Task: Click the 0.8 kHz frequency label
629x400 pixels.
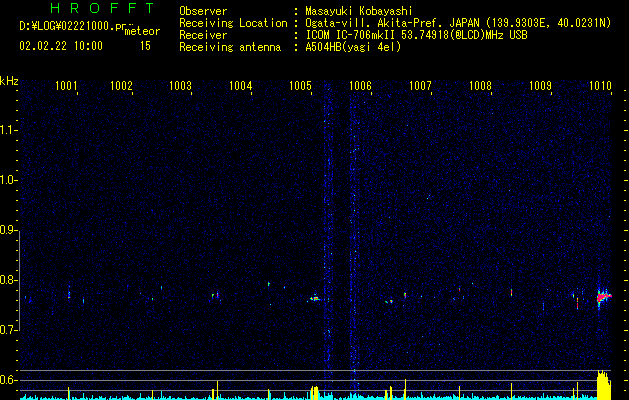Action: pos(9,280)
